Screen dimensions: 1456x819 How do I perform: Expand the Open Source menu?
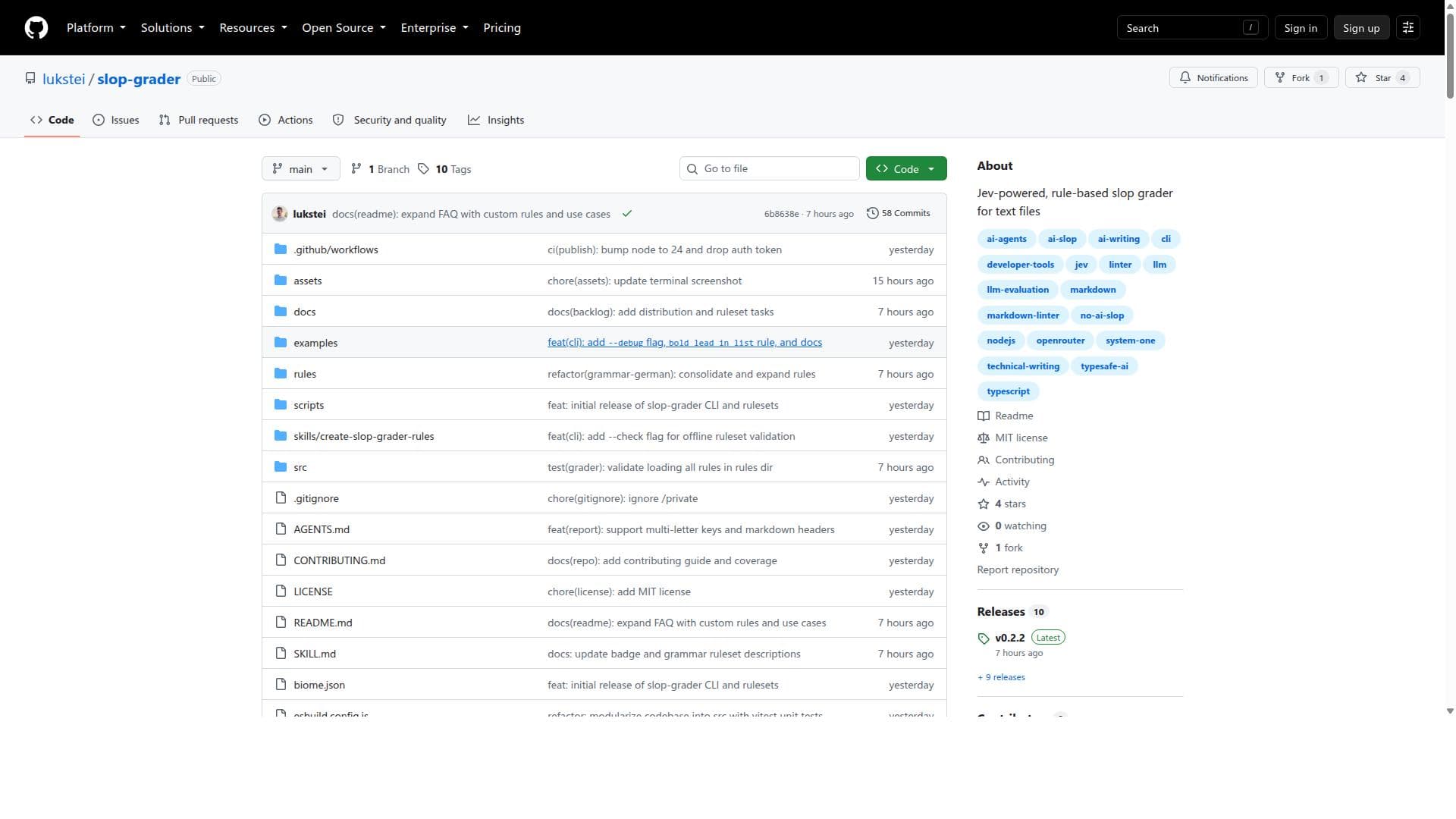(344, 28)
